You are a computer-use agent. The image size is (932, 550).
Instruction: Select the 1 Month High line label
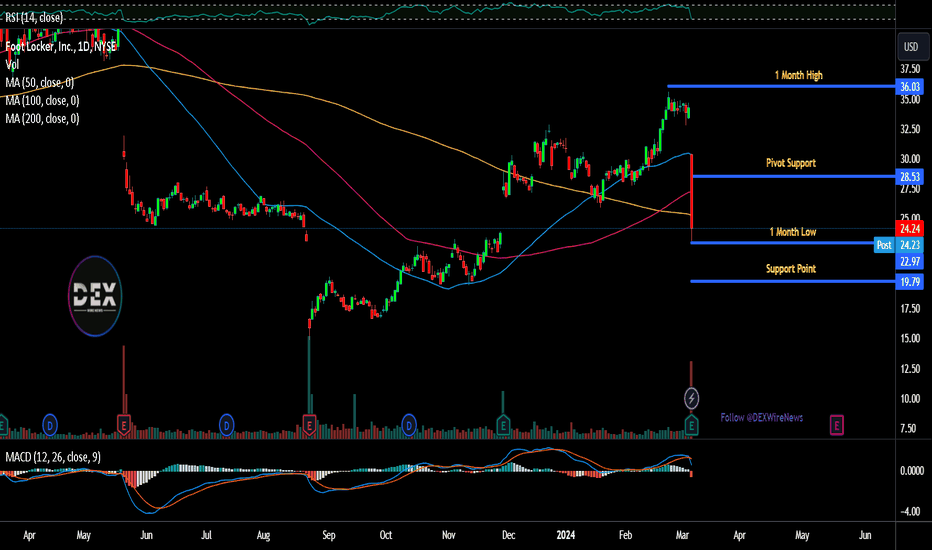[798, 75]
